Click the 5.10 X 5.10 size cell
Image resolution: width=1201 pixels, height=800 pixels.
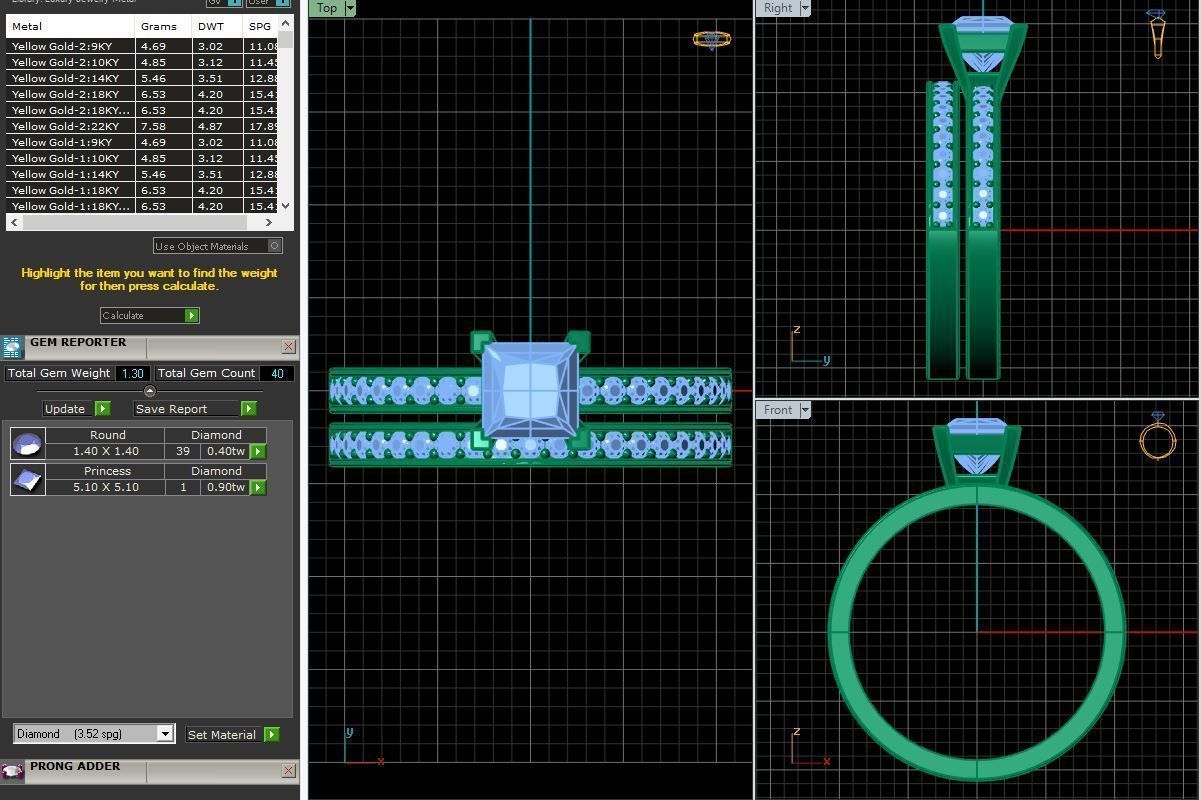tap(105, 488)
